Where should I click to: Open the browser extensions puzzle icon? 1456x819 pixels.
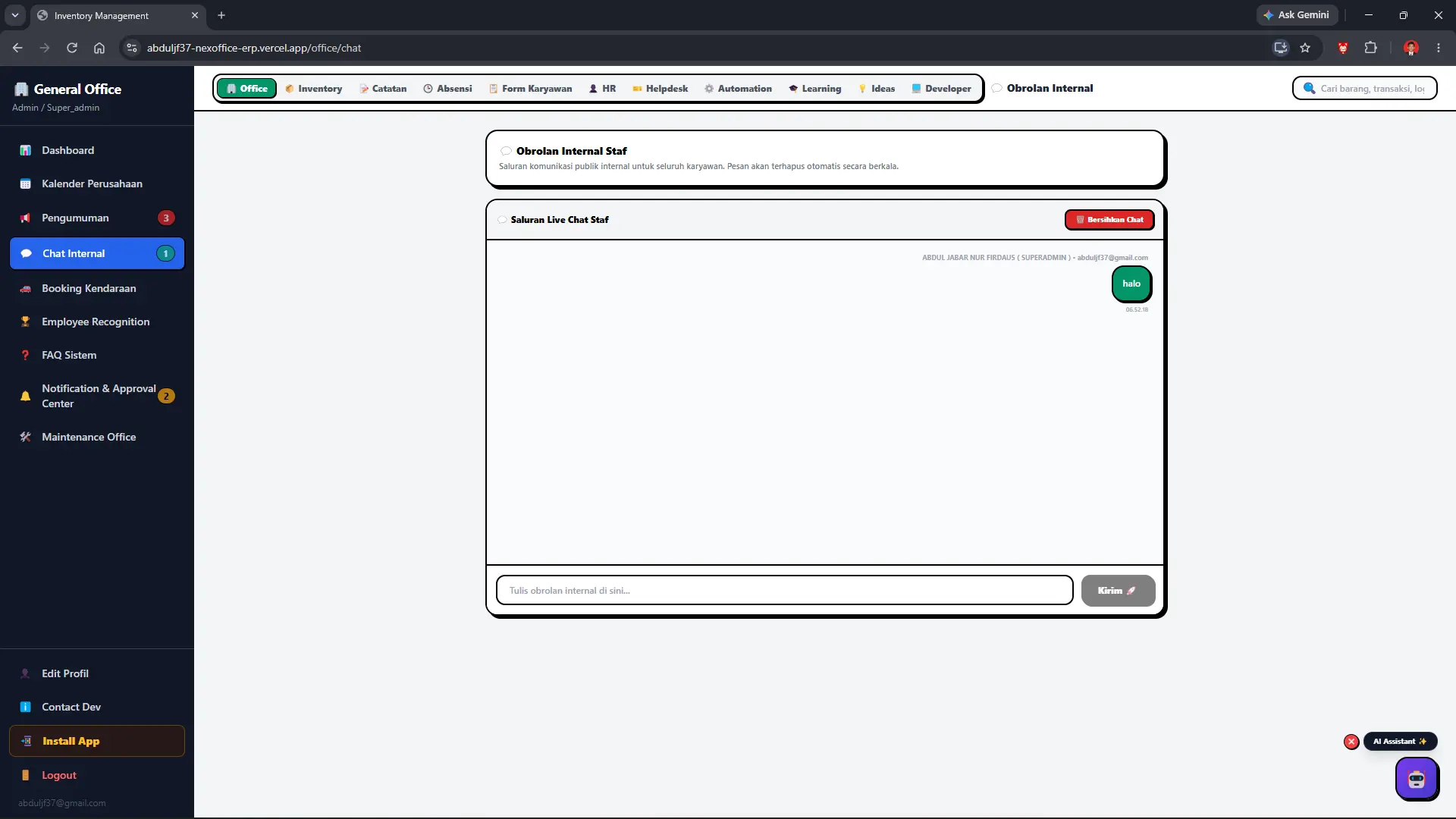pos(1370,48)
